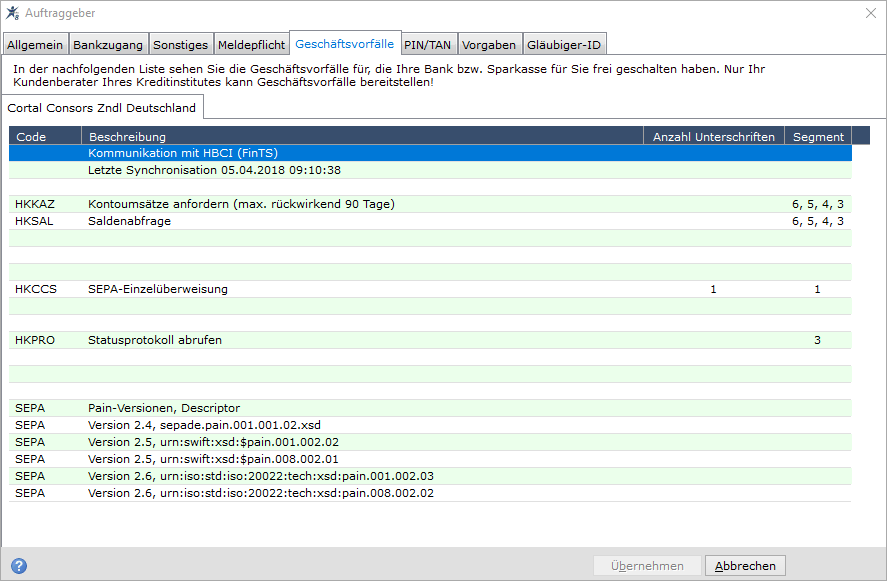Select the Cortal Consors Zndl Deutschland tab
Viewport: 887px width, 581px height.
(102, 107)
